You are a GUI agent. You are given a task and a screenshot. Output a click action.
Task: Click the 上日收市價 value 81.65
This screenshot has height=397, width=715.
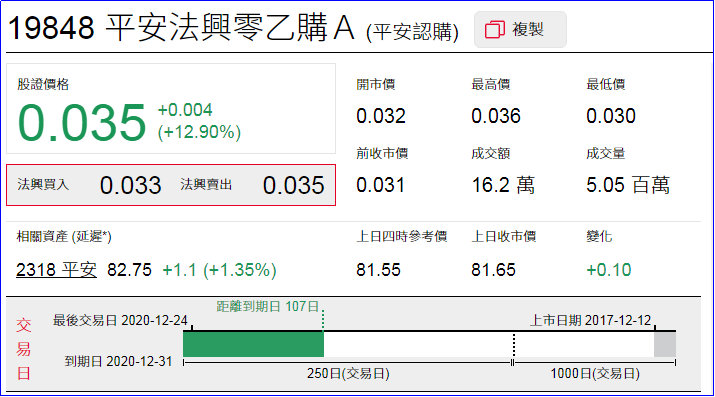coord(493,270)
